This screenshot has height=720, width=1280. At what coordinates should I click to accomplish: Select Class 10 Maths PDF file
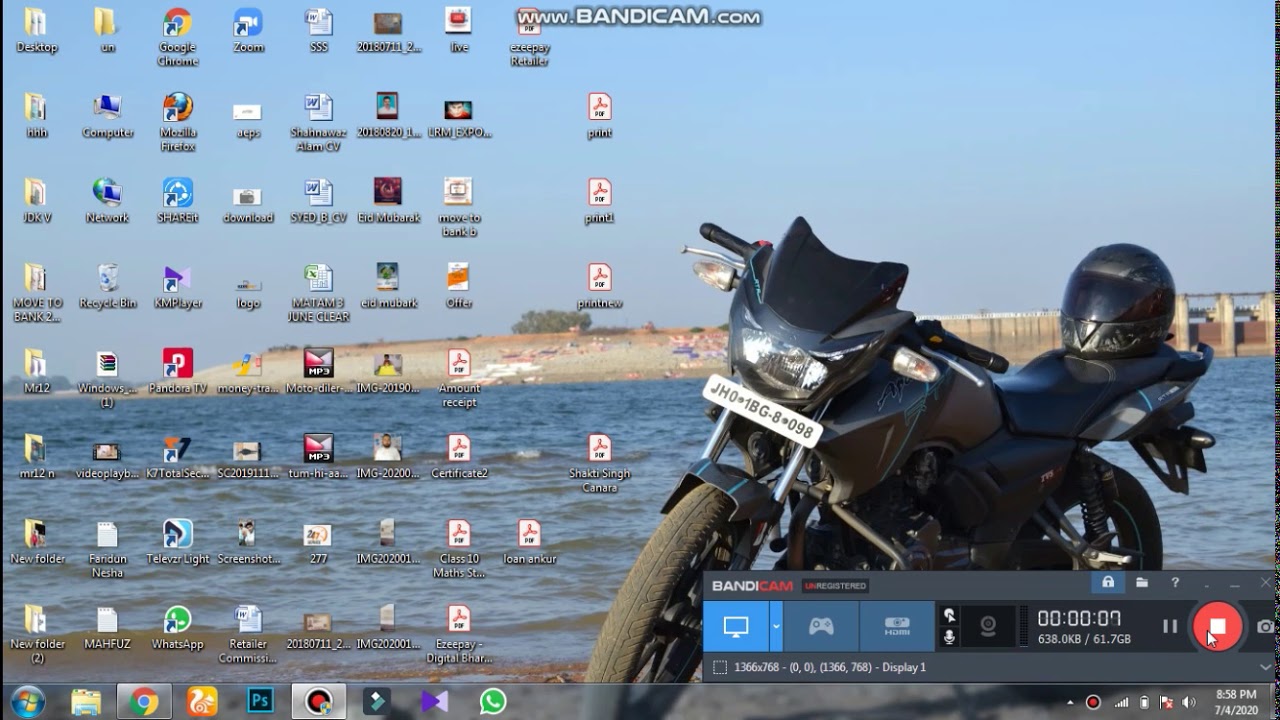(459, 548)
